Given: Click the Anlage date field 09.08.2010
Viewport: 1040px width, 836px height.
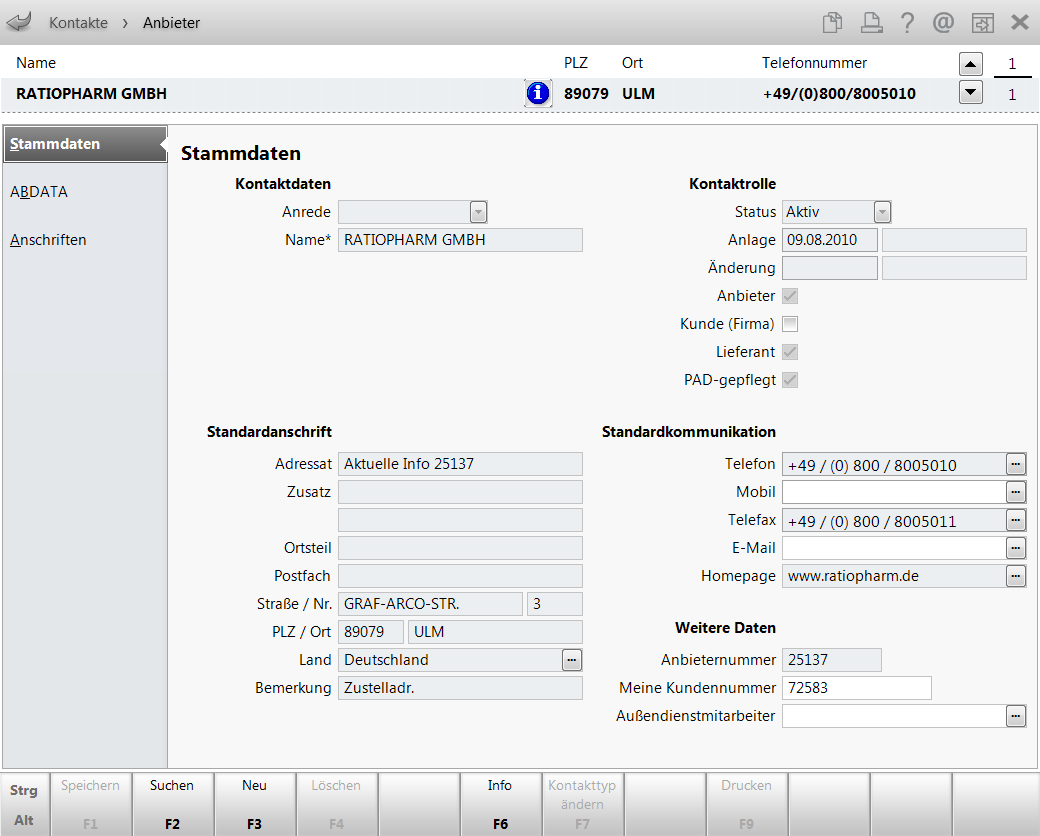Looking at the screenshot, I should [830, 240].
